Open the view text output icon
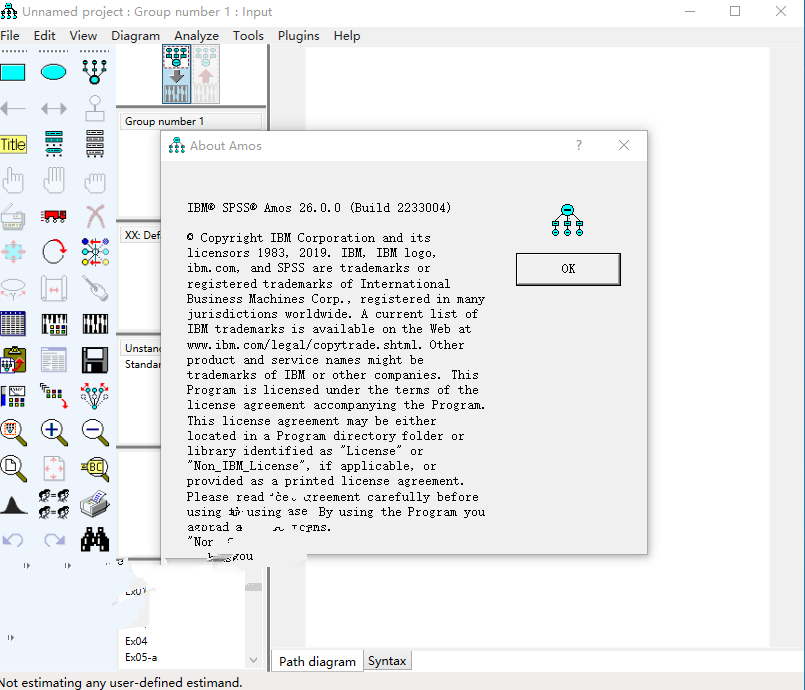Viewport: 805px width, 690px height. (53, 360)
